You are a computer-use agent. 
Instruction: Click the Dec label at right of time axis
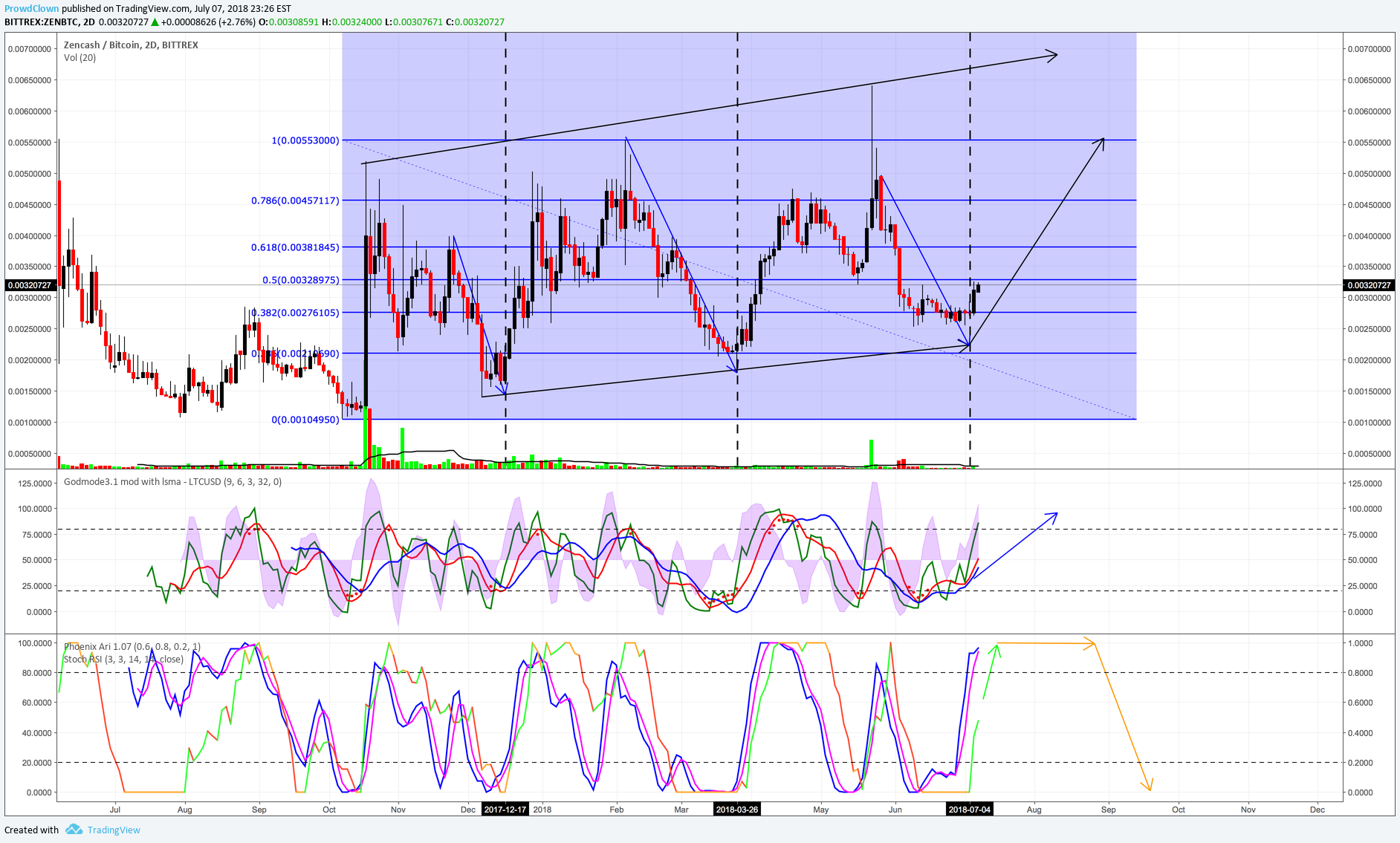[x=1318, y=810]
